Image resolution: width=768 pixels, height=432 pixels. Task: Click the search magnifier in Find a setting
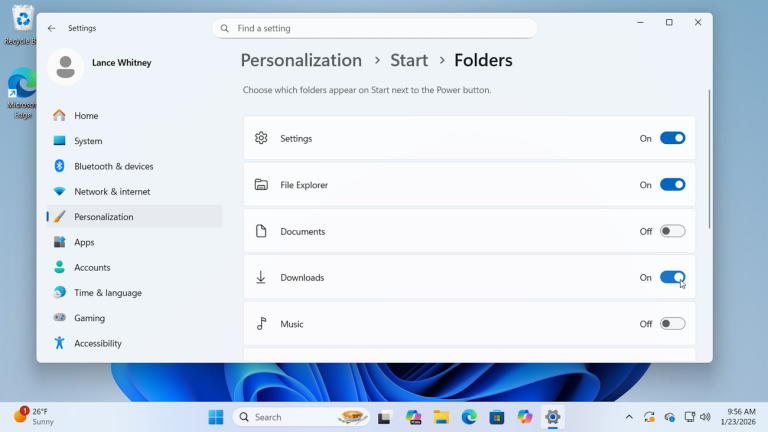tap(225, 29)
